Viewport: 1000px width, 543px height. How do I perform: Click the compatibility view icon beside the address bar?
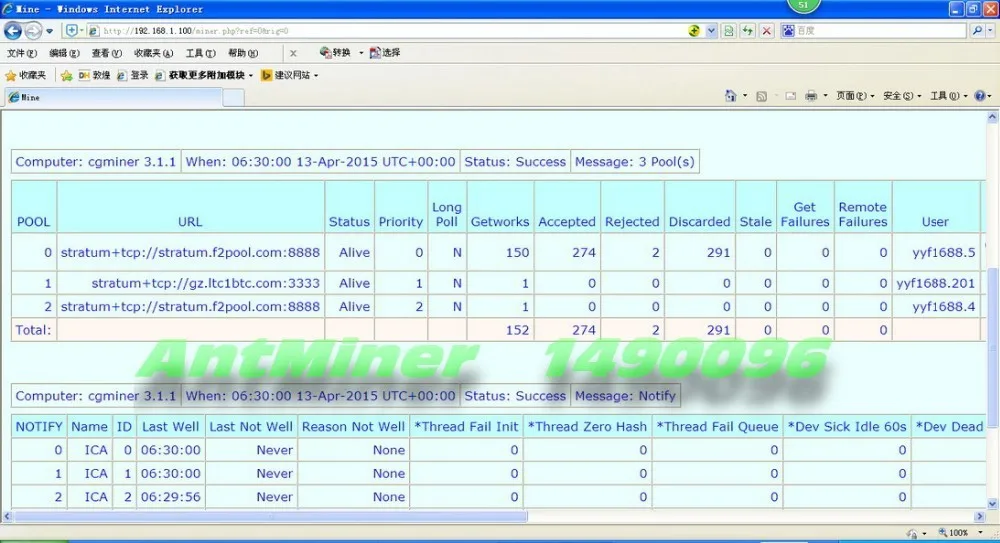(x=728, y=31)
